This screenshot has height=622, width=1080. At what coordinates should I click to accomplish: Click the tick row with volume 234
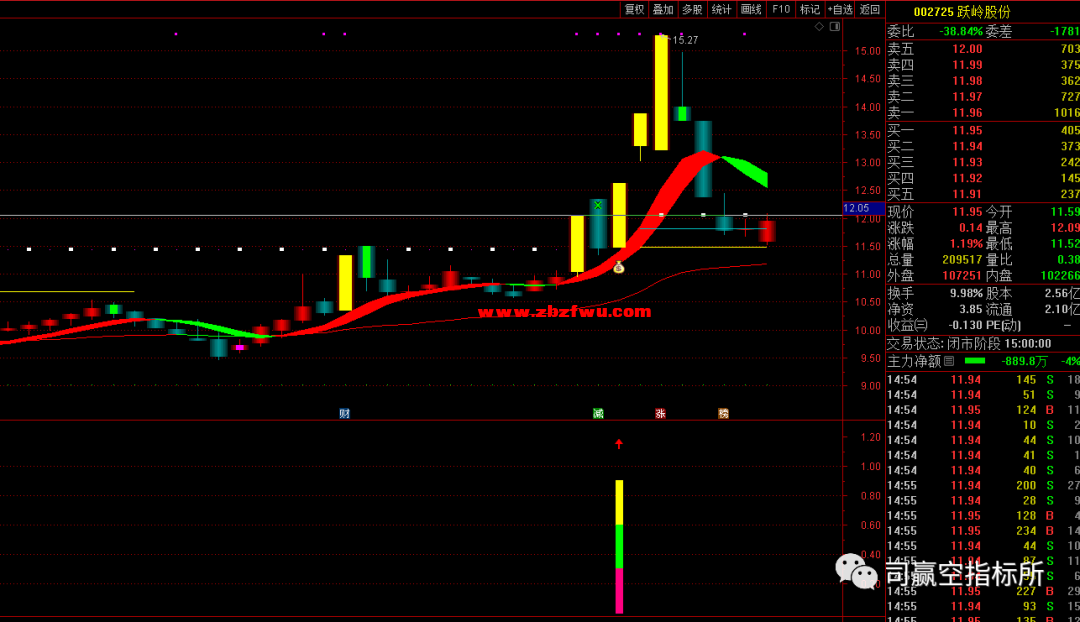tap(983, 531)
